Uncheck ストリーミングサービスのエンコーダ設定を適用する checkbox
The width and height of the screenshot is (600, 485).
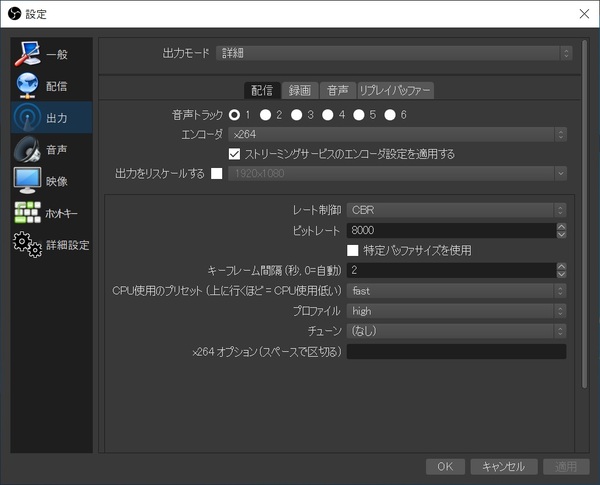pyautogui.click(x=235, y=154)
